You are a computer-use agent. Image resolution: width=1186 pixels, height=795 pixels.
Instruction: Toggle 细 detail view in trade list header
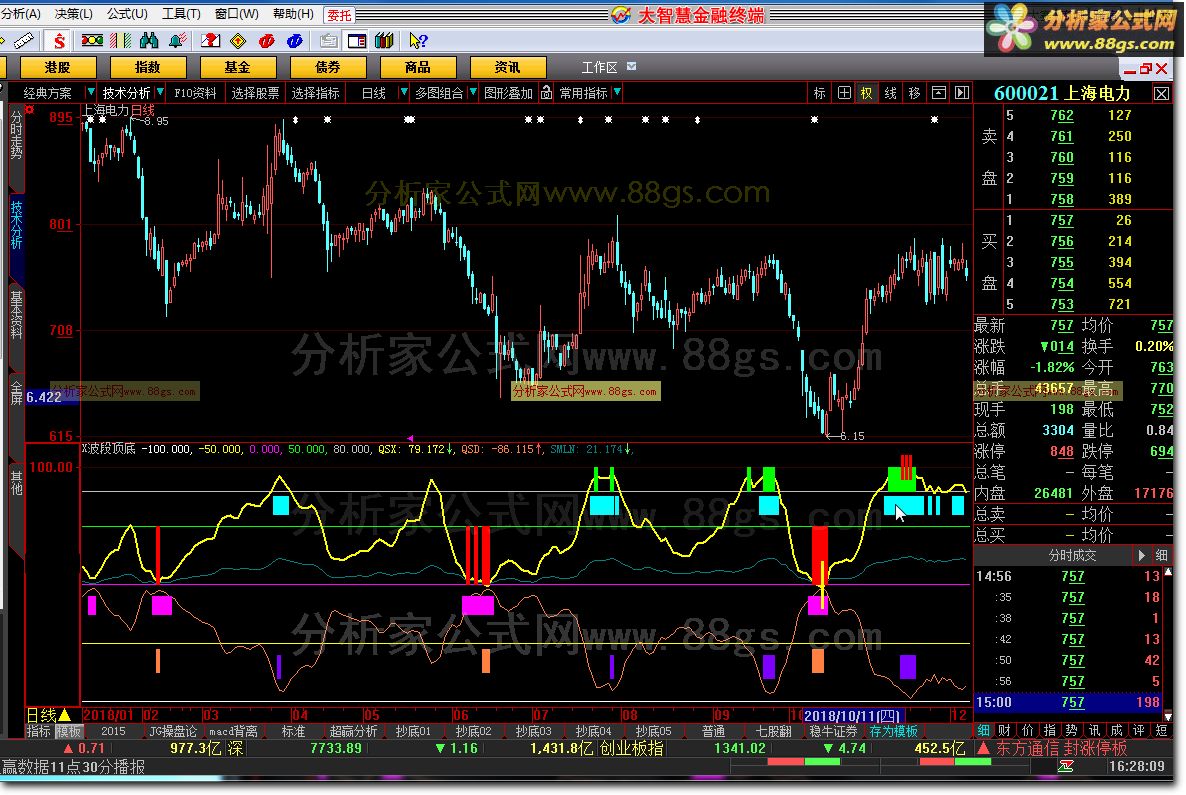(1161, 555)
